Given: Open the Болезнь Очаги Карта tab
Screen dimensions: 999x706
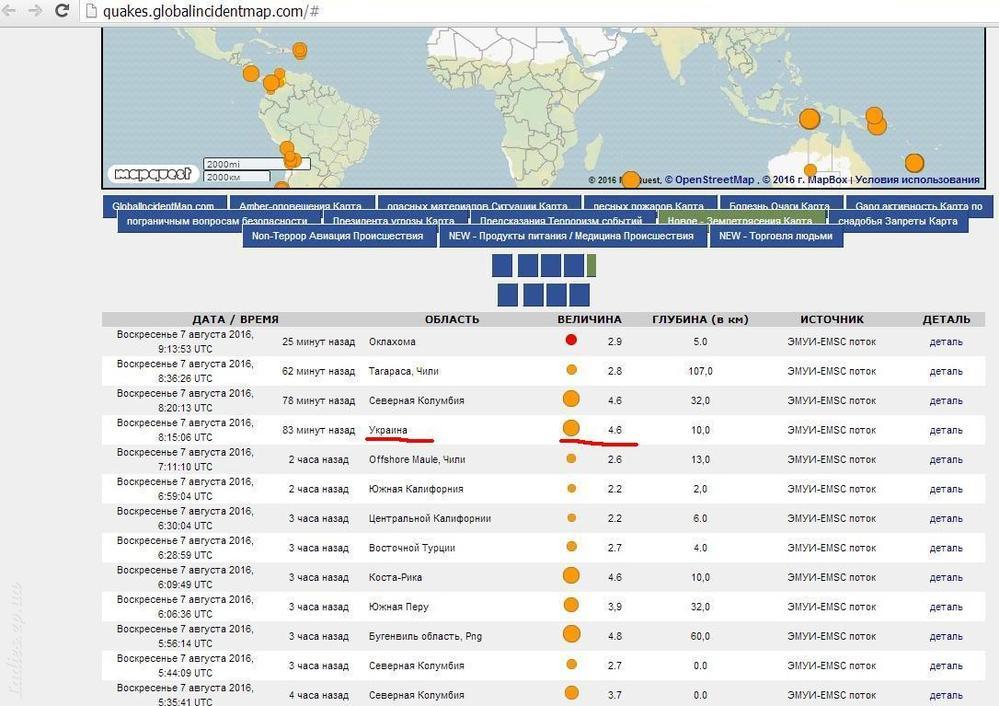Looking at the screenshot, I should 779,205.
